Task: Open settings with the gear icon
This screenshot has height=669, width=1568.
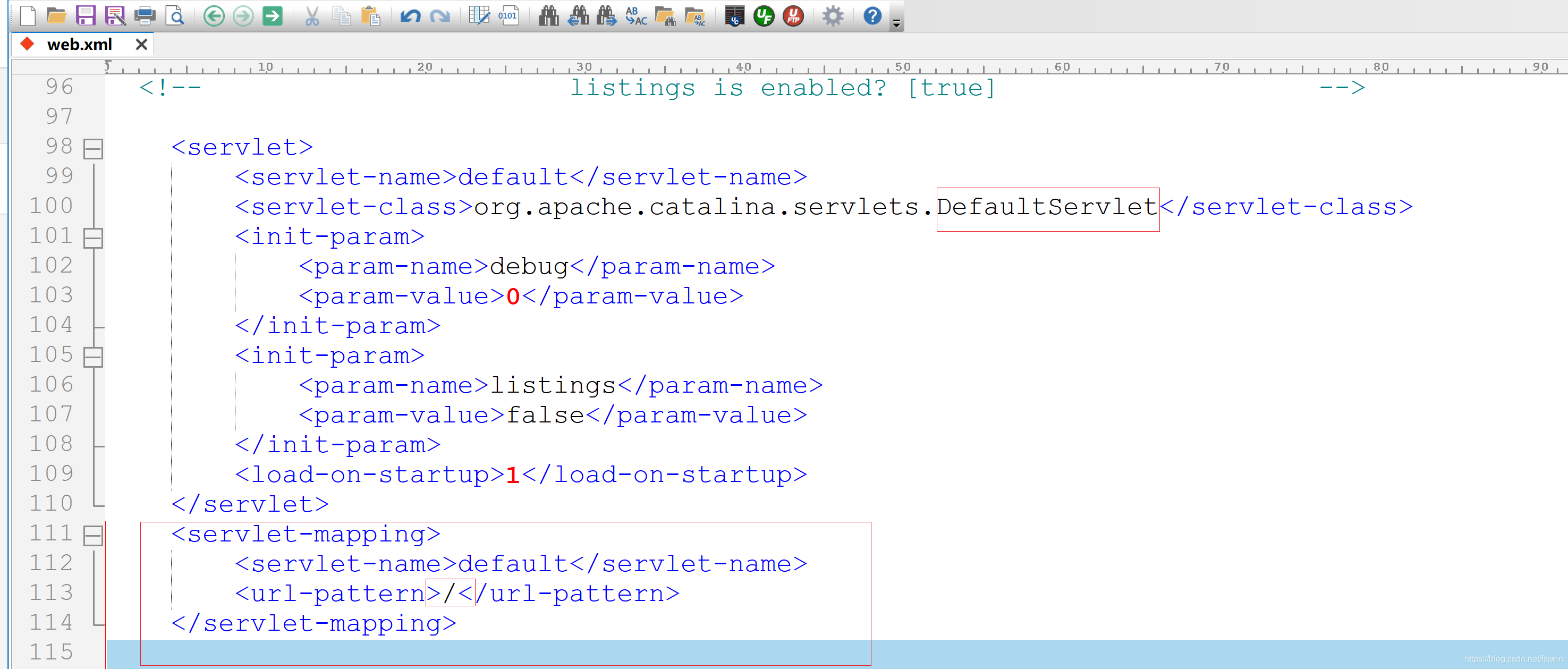Action: point(833,15)
